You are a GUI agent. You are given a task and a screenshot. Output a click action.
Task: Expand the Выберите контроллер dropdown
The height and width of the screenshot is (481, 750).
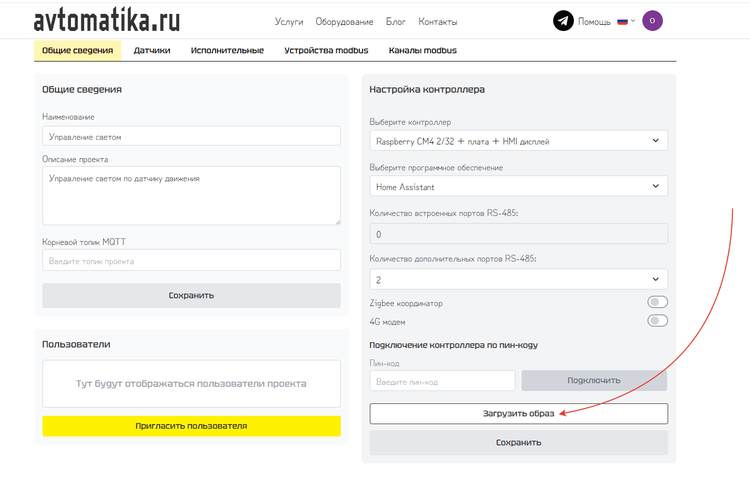518,141
